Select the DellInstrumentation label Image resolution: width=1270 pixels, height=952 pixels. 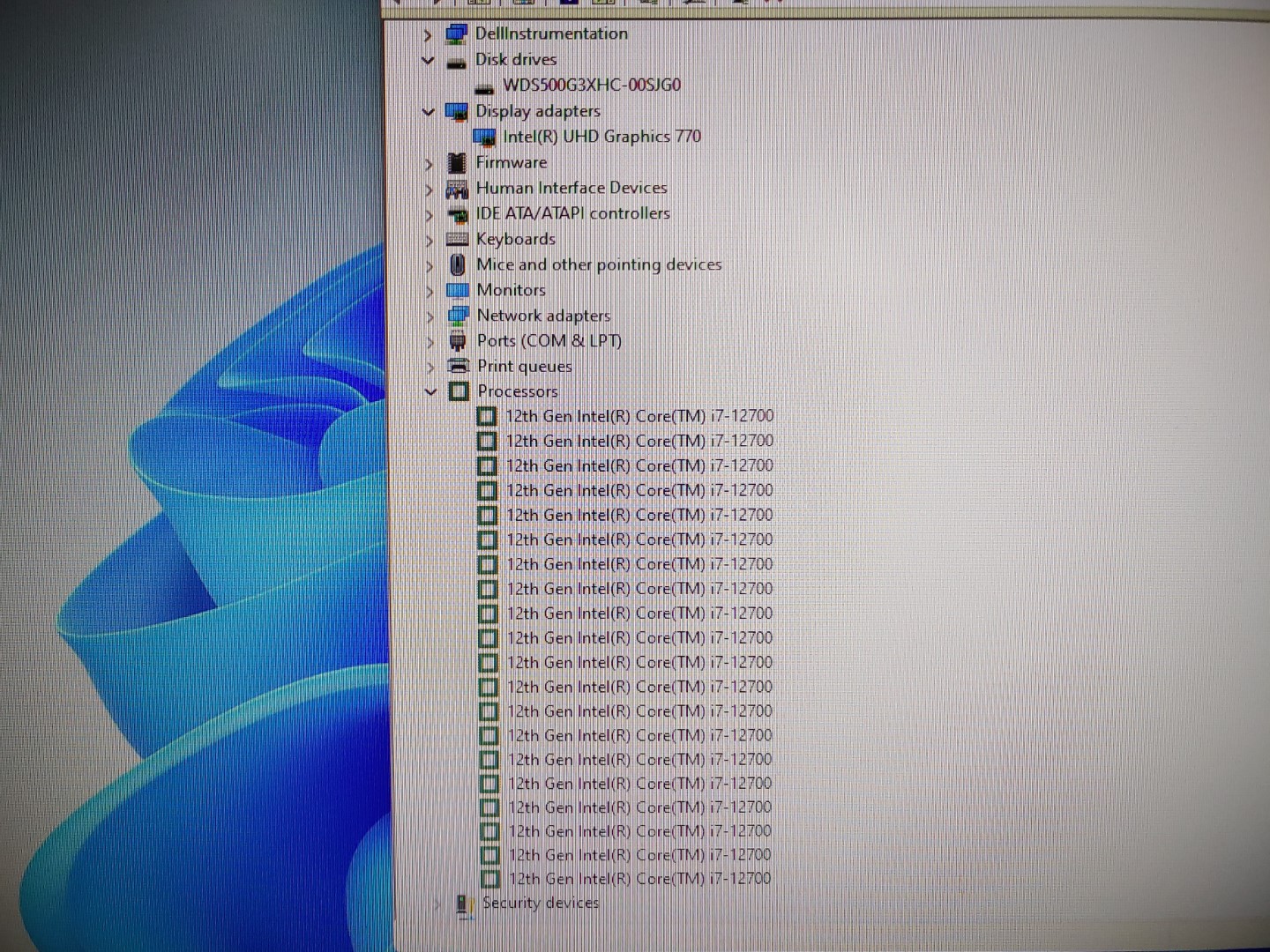(551, 33)
